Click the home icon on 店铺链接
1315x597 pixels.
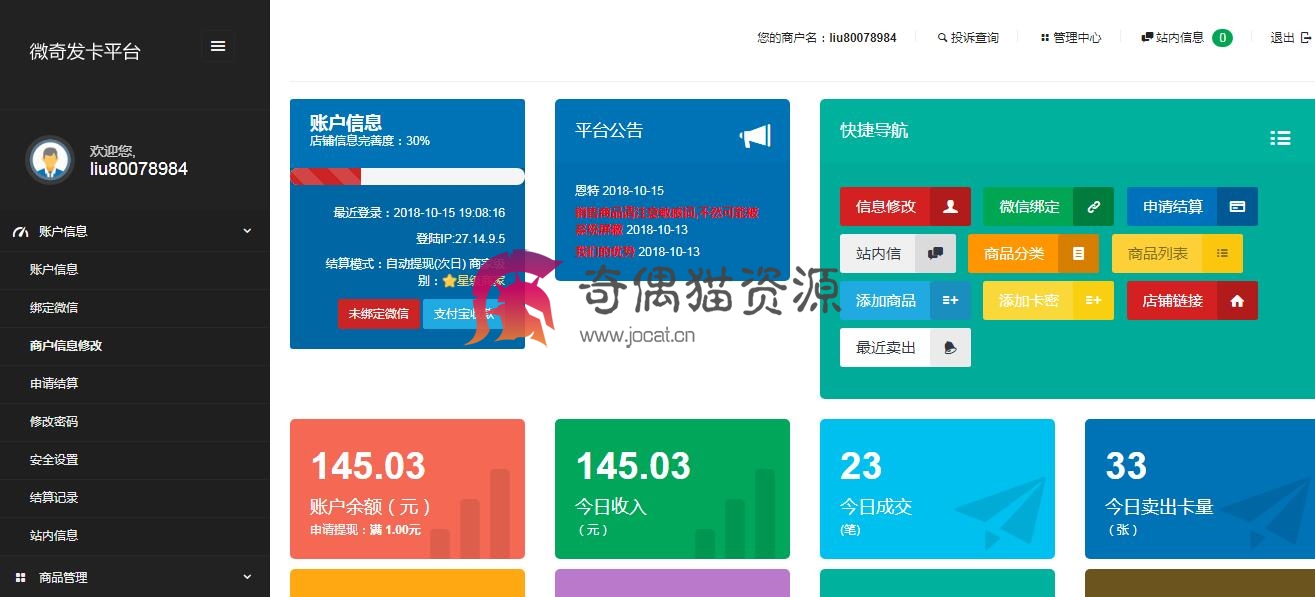point(1237,300)
